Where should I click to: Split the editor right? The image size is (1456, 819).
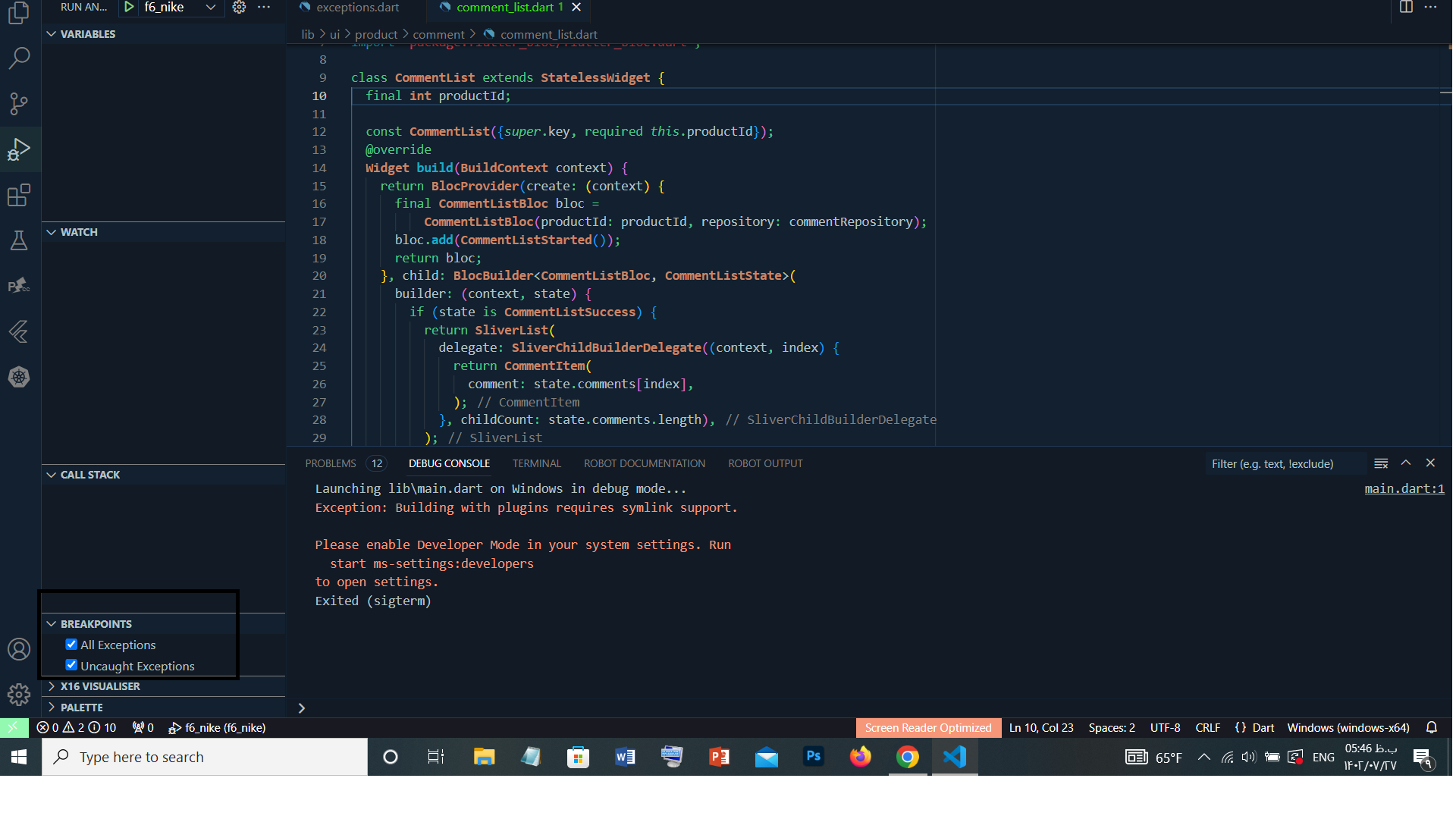pos(1406,7)
